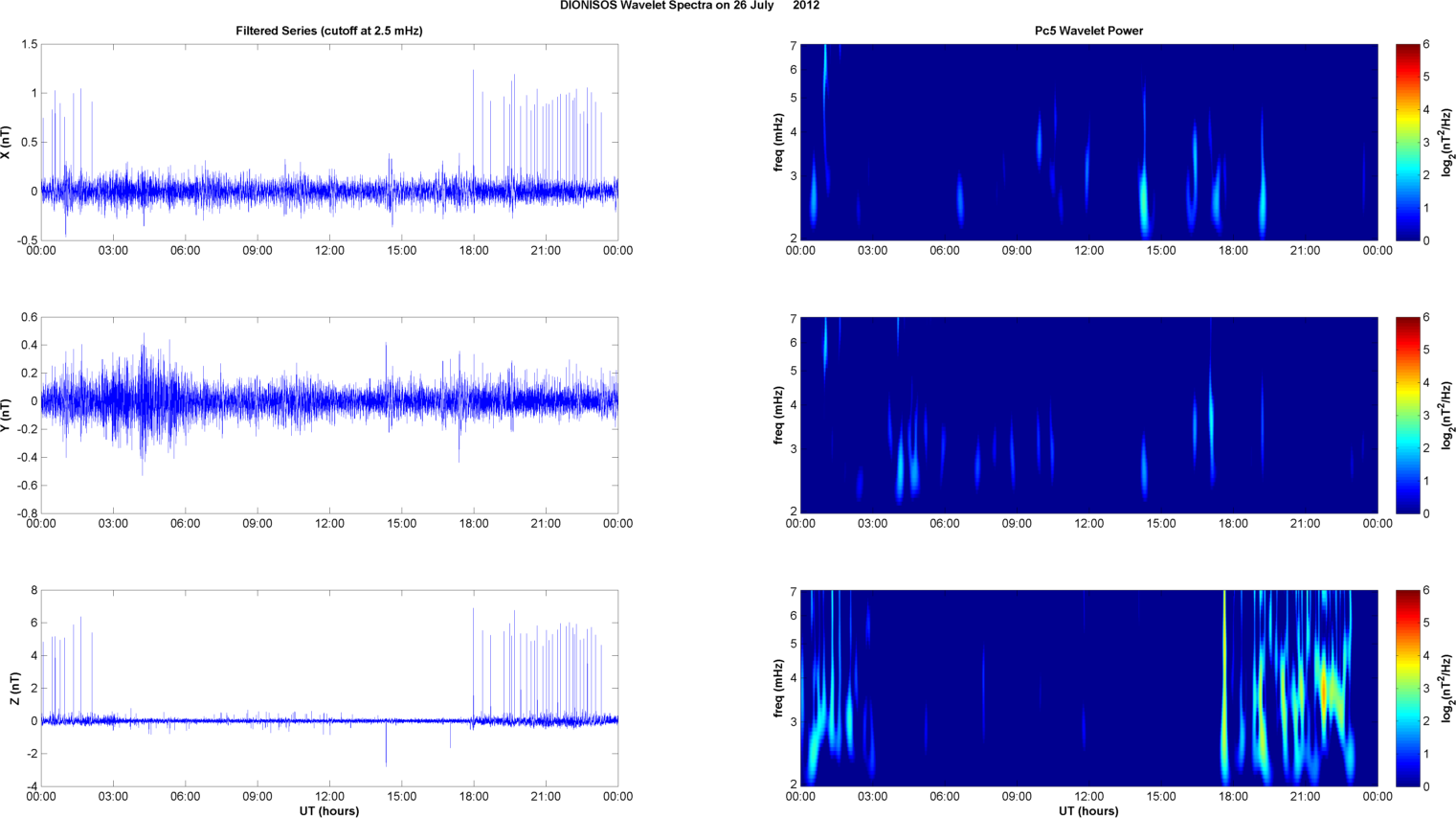Click the log2(nT²/Hz) label of the bottom colorbar
This screenshot has width=1456, height=818.
pyautogui.click(x=1448, y=688)
